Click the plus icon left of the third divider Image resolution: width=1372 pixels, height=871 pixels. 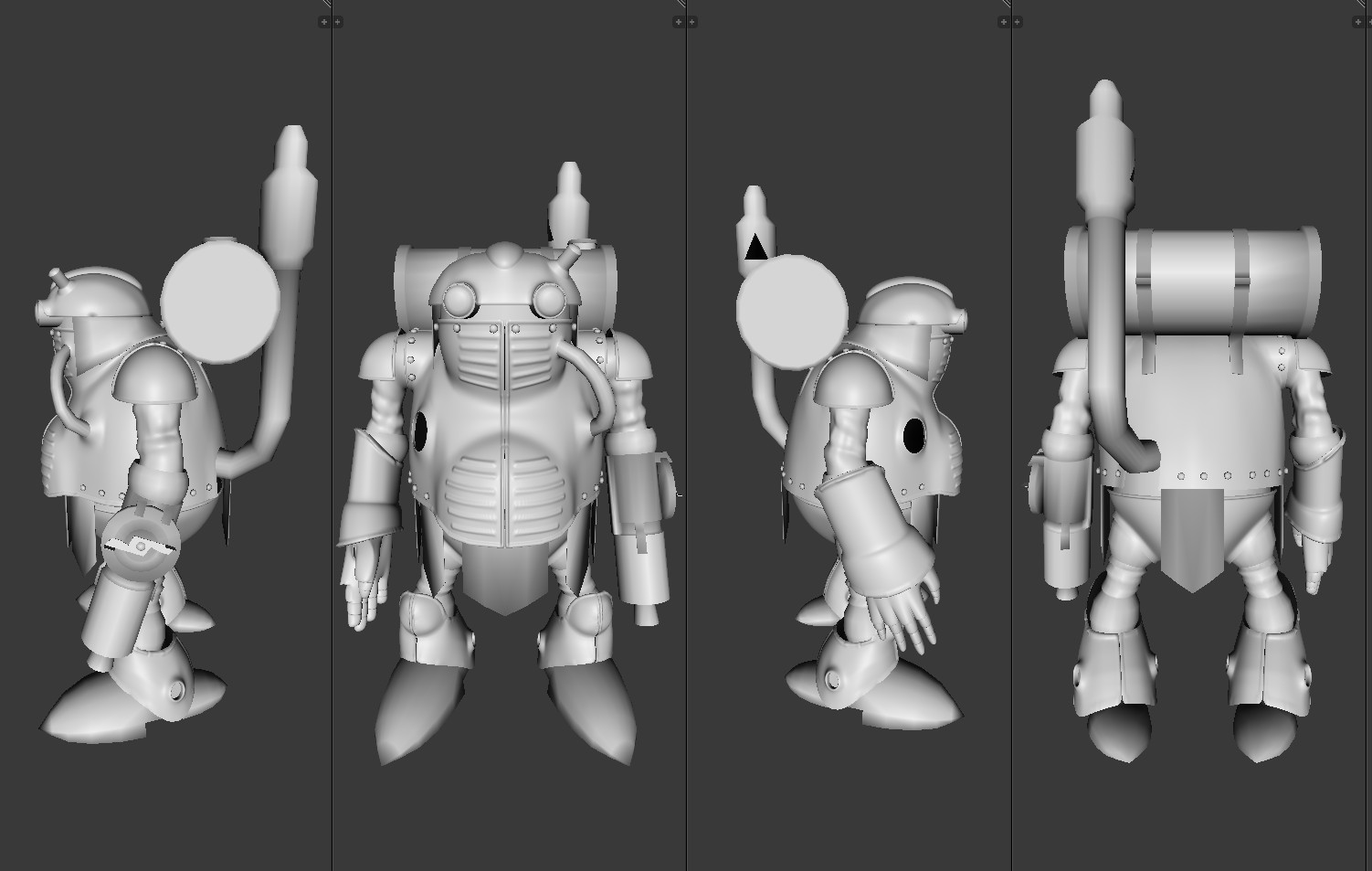pos(1005,20)
